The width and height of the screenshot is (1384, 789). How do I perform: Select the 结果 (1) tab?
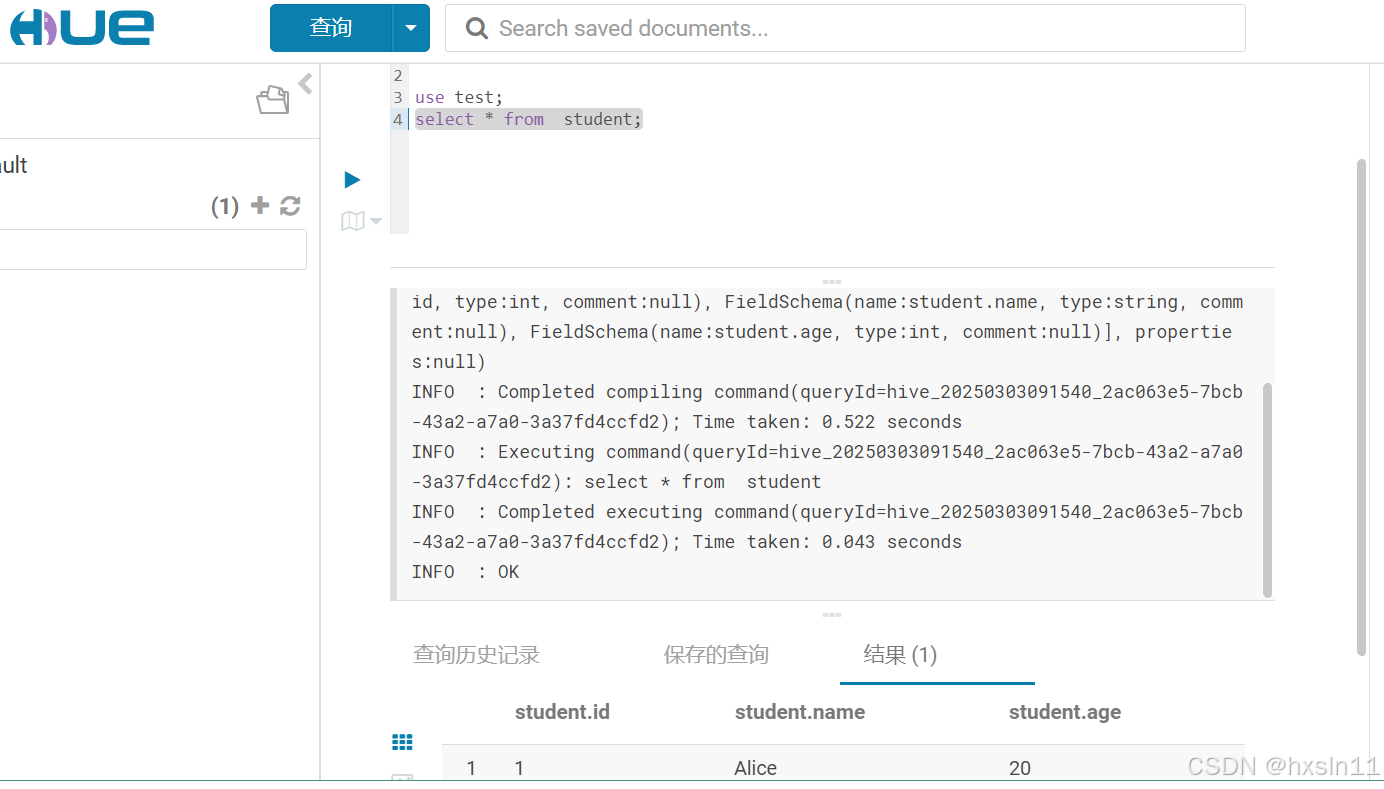[899, 655]
